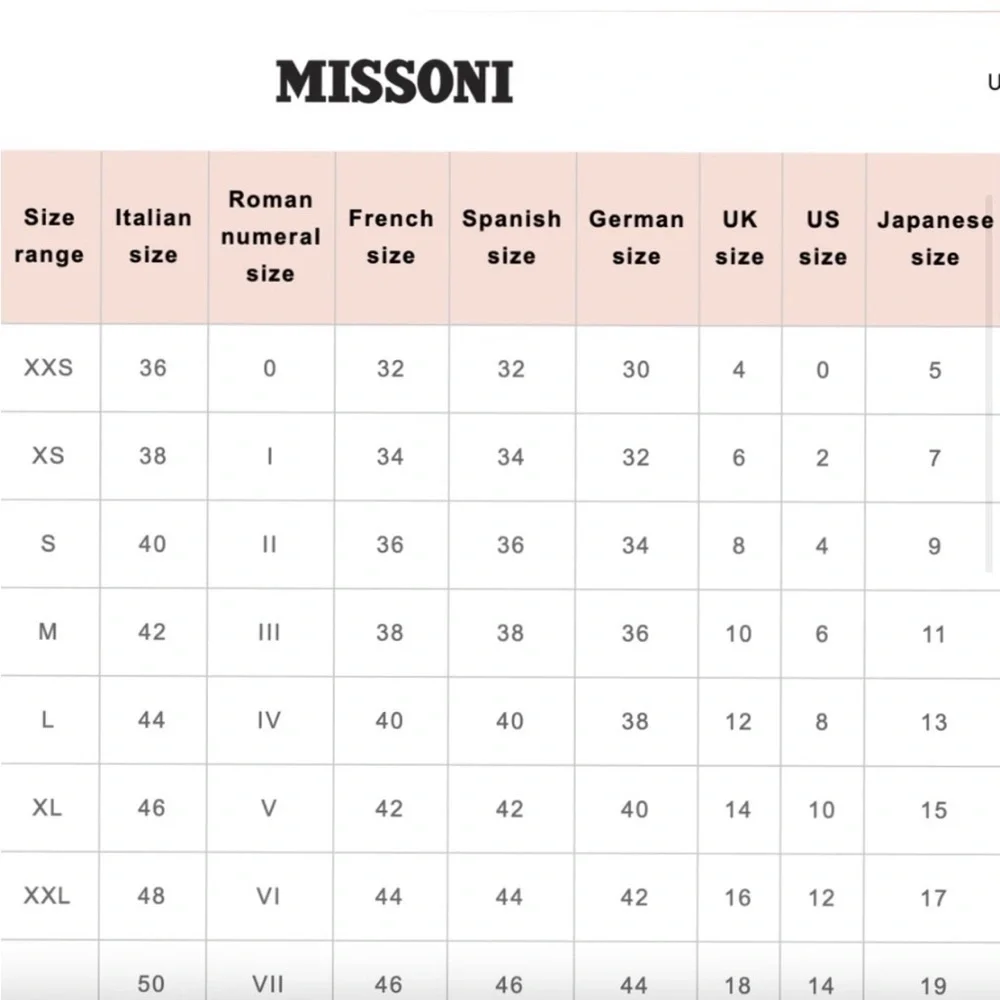Click the Roman numeral size header
This screenshot has height=1000, width=1000.
coord(271,237)
